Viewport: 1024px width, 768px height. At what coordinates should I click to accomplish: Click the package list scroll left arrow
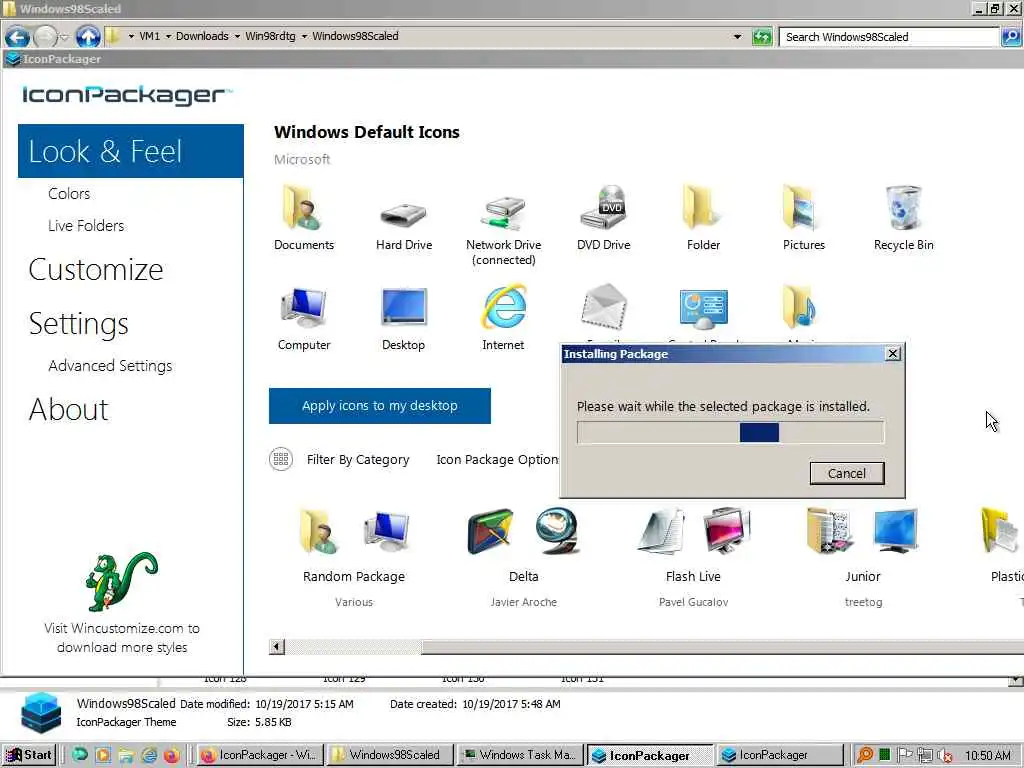[277, 647]
